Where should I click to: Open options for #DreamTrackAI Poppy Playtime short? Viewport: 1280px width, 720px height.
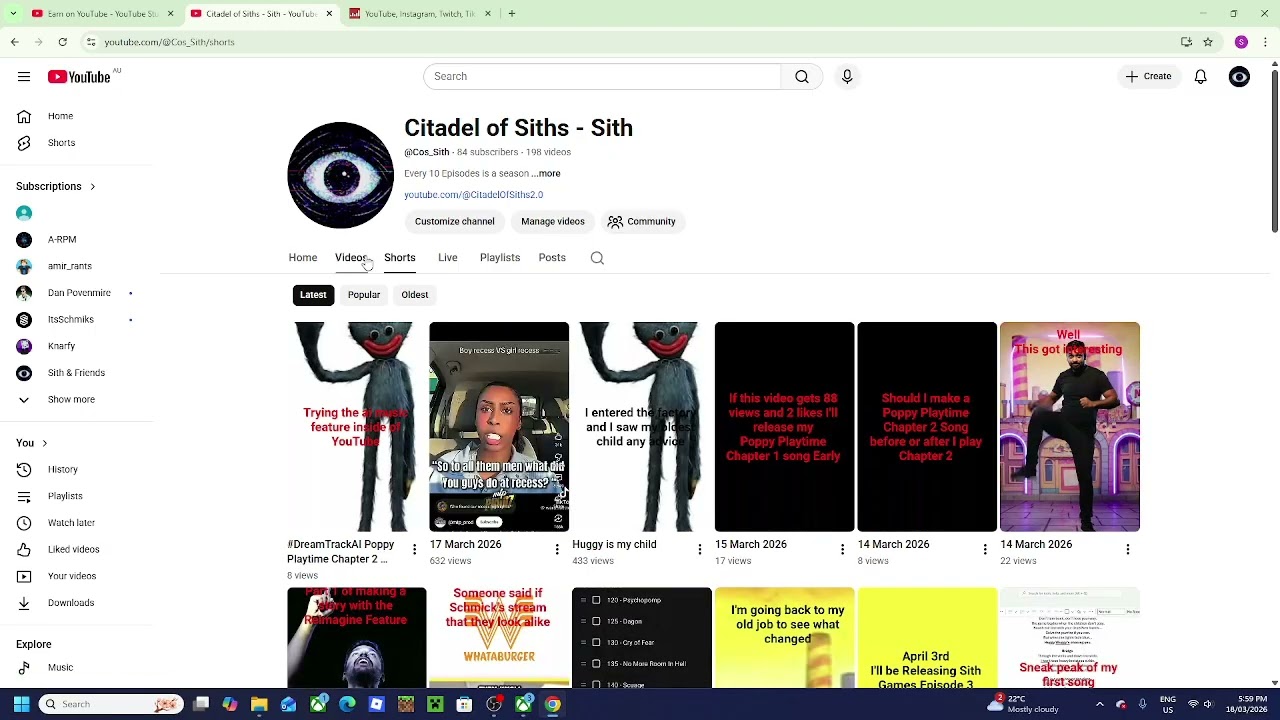click(x=414, y=549)
